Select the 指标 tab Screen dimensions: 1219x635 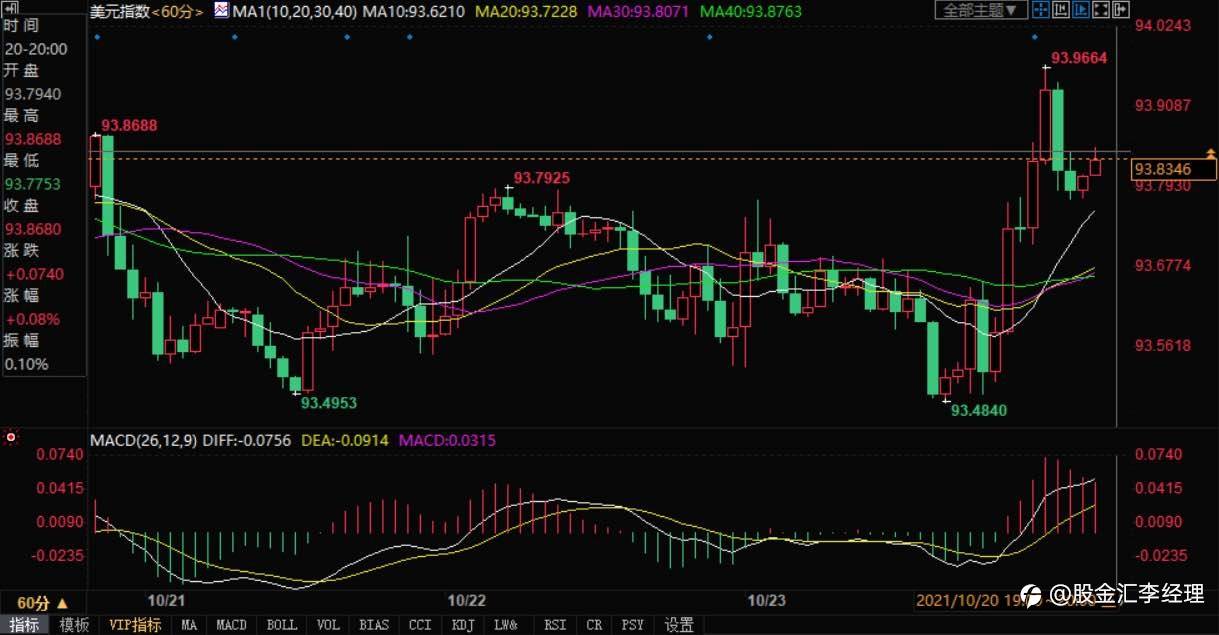[x=24, y=625]
